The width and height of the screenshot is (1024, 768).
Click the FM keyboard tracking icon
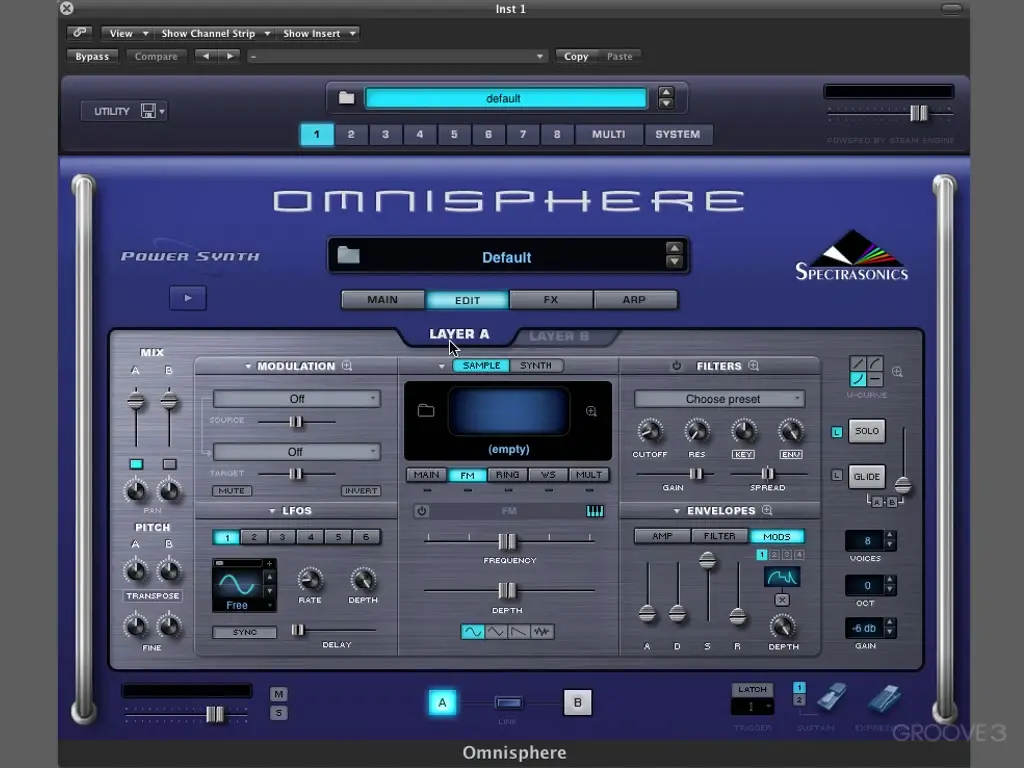[595, 511]
